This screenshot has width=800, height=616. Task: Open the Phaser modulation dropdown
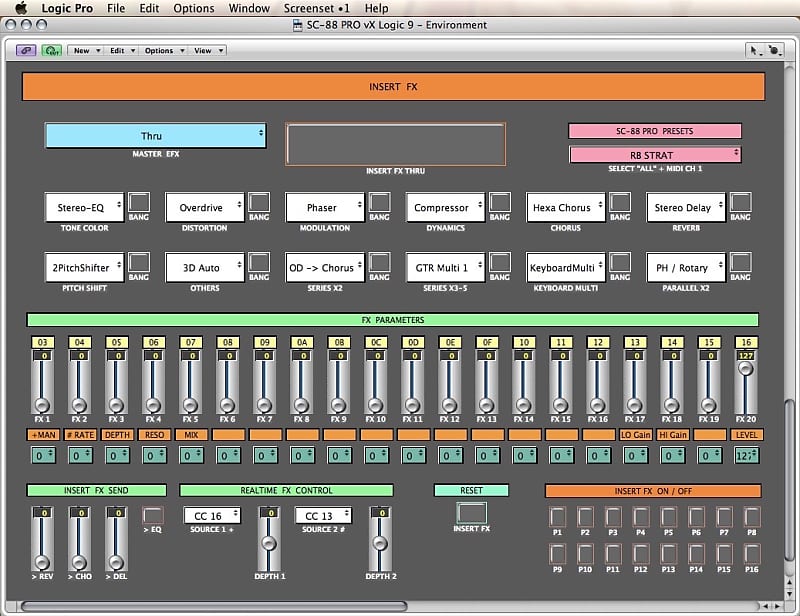pyautogui.click(x=325, y=208)
